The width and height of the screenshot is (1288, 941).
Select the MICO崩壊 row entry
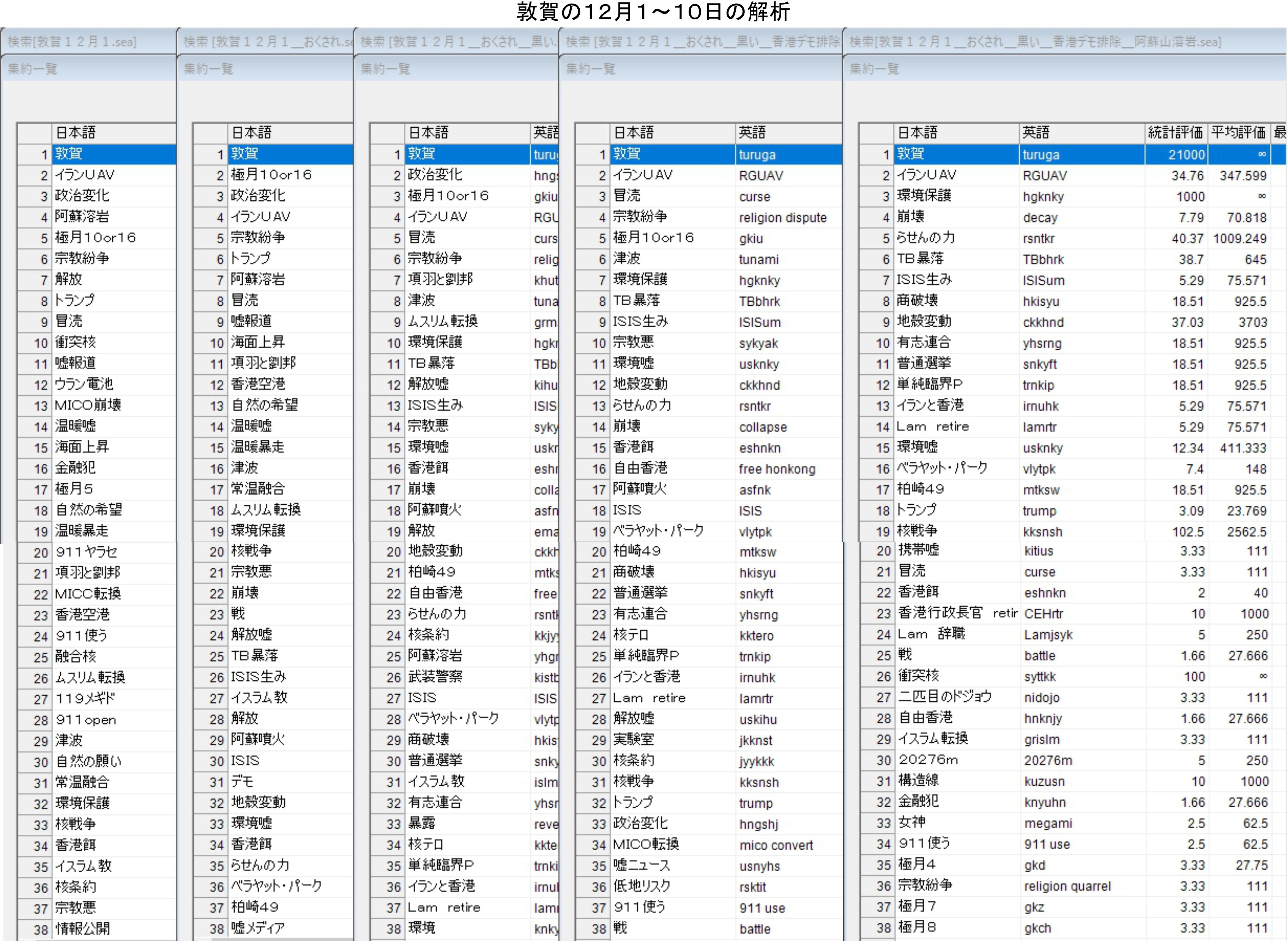(88, 406)
